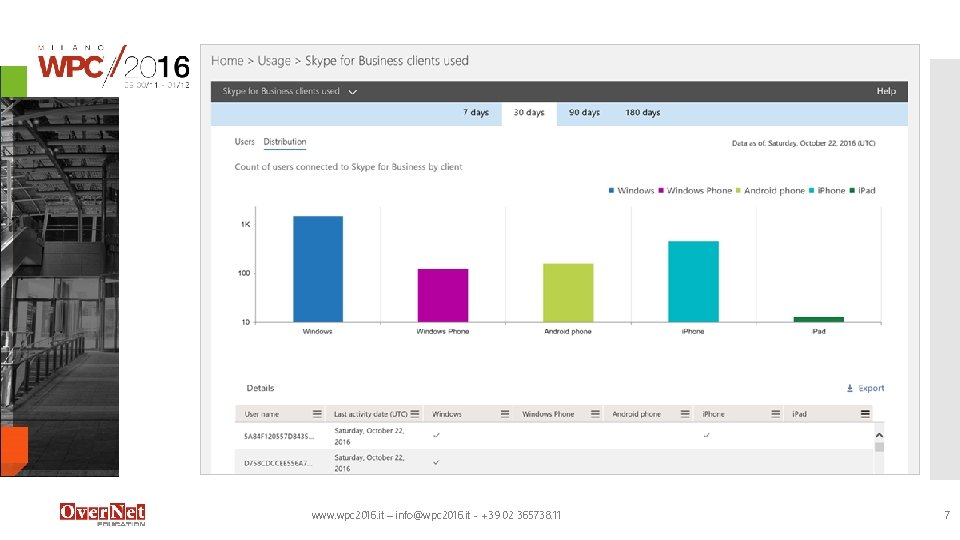Click the small iPad bar
Screen dimensions: 960x540
click(x=819, y=320)
